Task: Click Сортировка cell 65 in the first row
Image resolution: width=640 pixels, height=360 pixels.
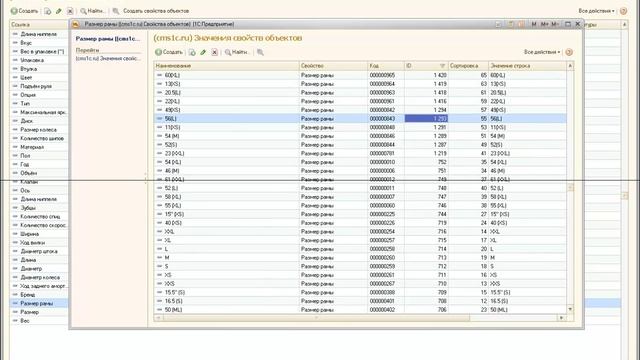Action: click(468, 75)
